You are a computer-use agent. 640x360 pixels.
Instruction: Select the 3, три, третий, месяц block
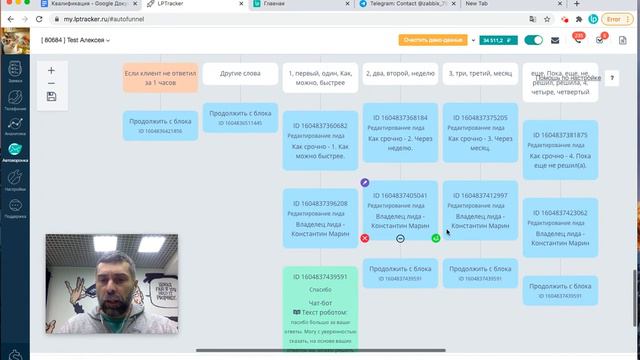[480, 73]
